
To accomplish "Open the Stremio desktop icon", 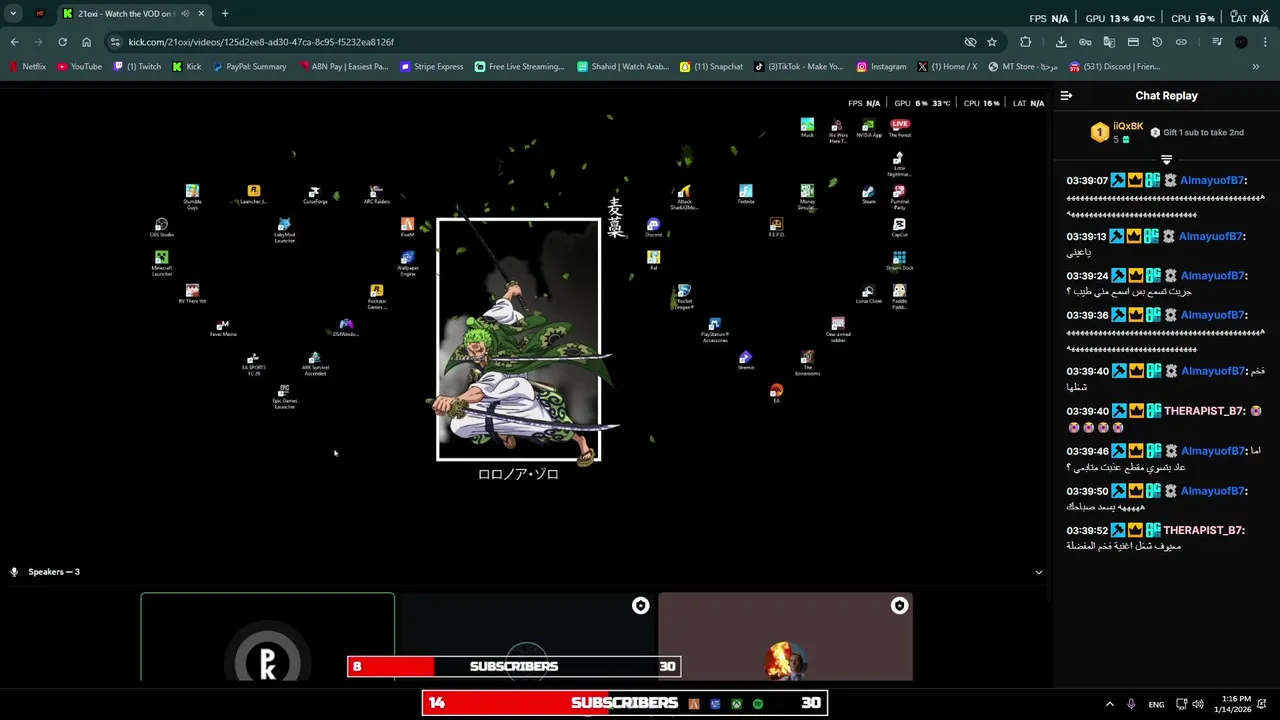I will pos(746,360).
